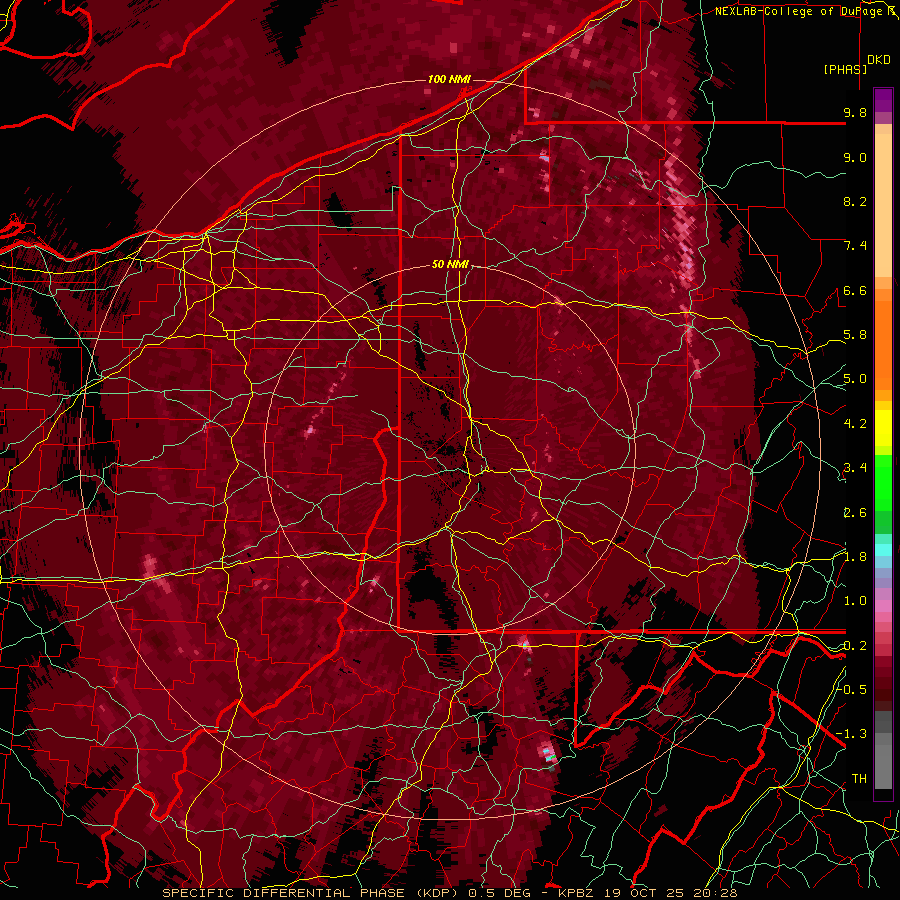Screen dimensions: 900x900
Task: Click the peach segment of the color bar
Action: pos(883,205)
